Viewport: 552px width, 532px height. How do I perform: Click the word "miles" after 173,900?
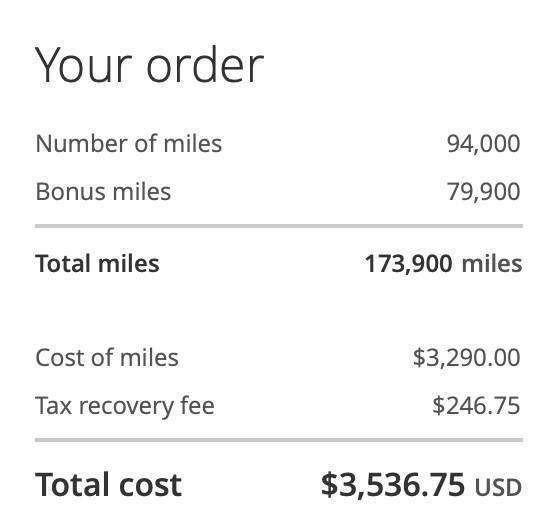point(492,264)
